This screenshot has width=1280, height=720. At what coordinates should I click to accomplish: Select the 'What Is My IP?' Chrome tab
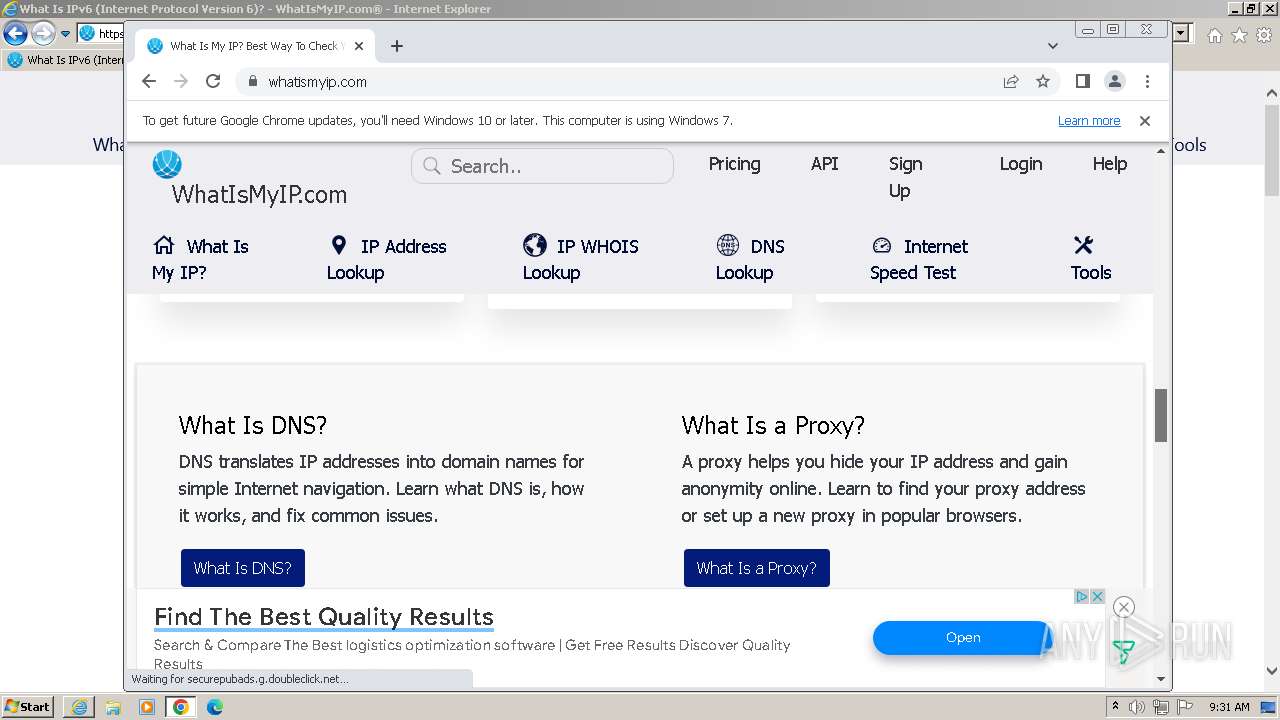coord(255,46)
